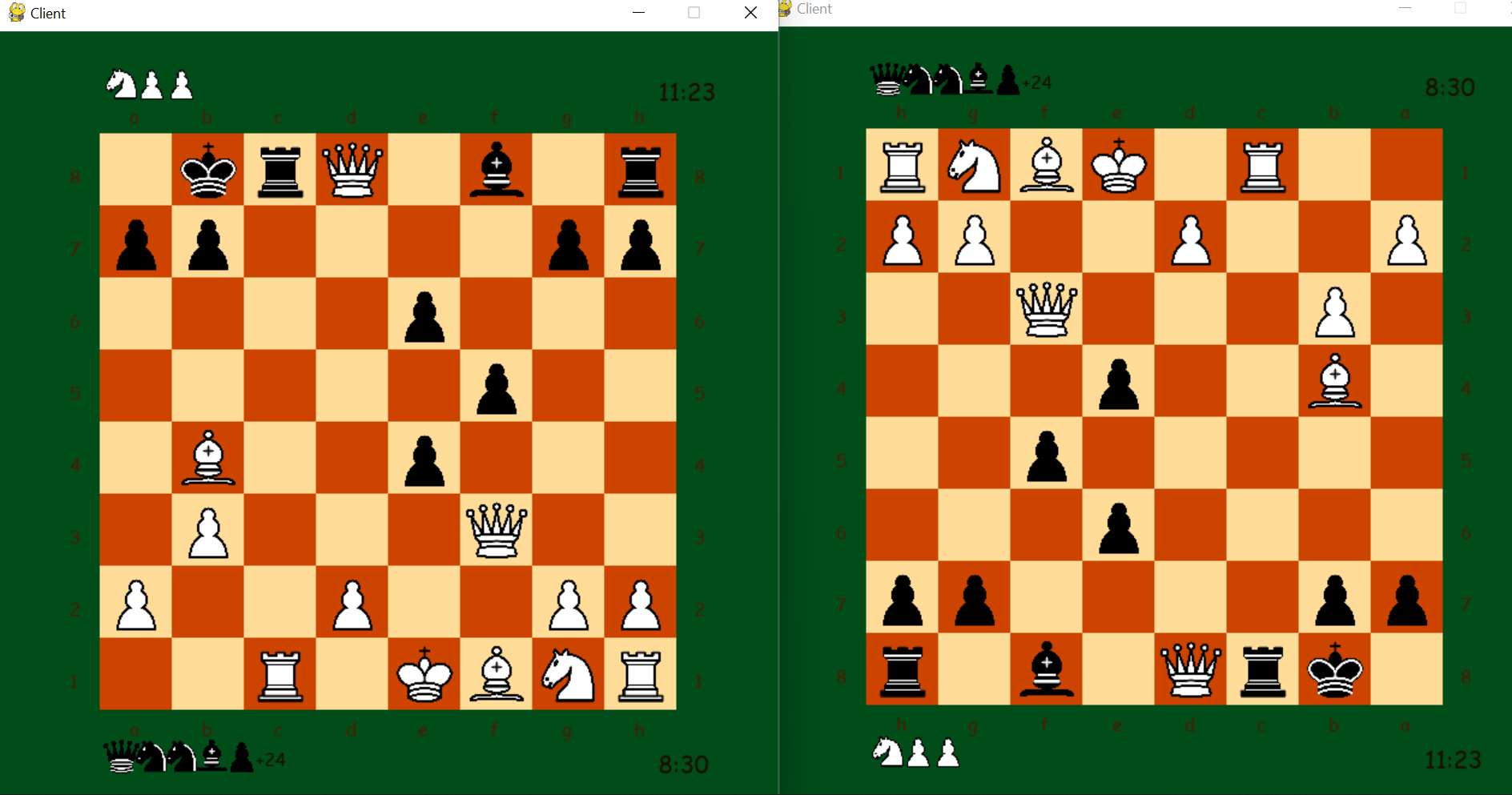
Task: Select white king on e1 in right window
Action: 1119,165
